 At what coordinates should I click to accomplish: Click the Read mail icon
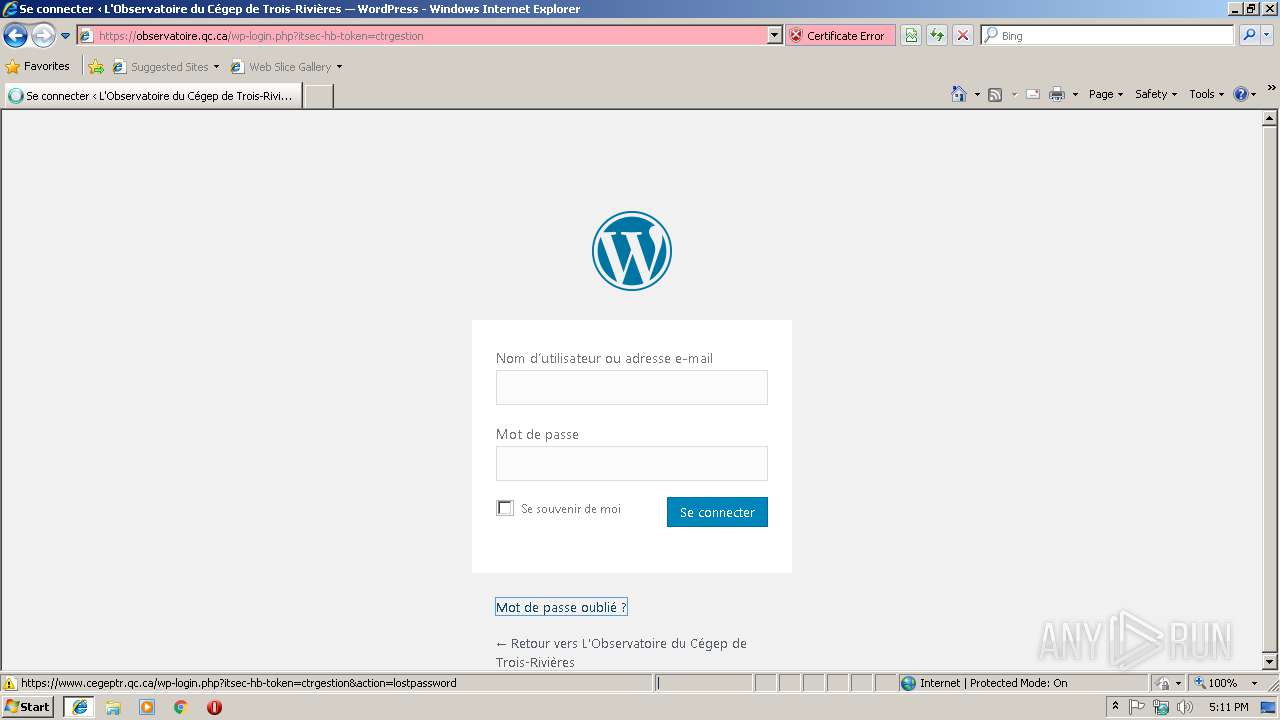1033,94
